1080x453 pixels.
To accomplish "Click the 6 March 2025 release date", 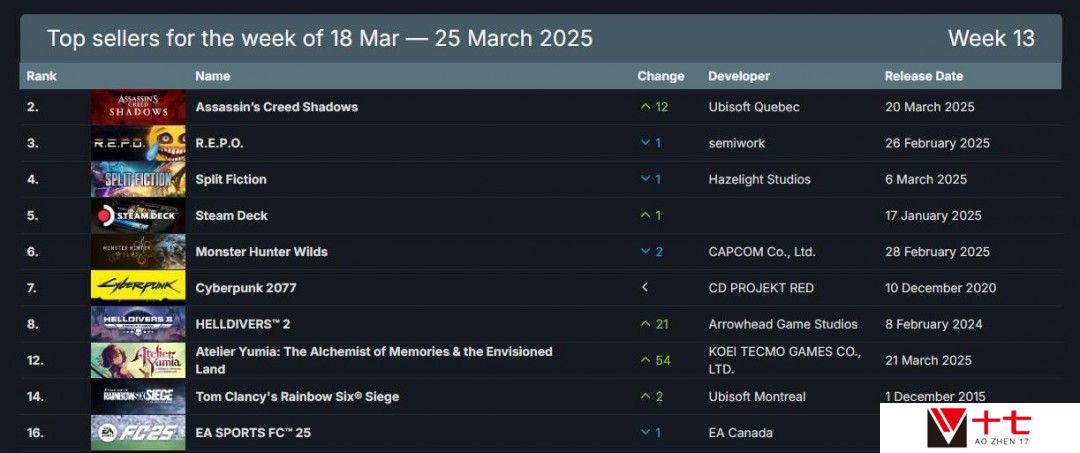I will pos(926,179).
